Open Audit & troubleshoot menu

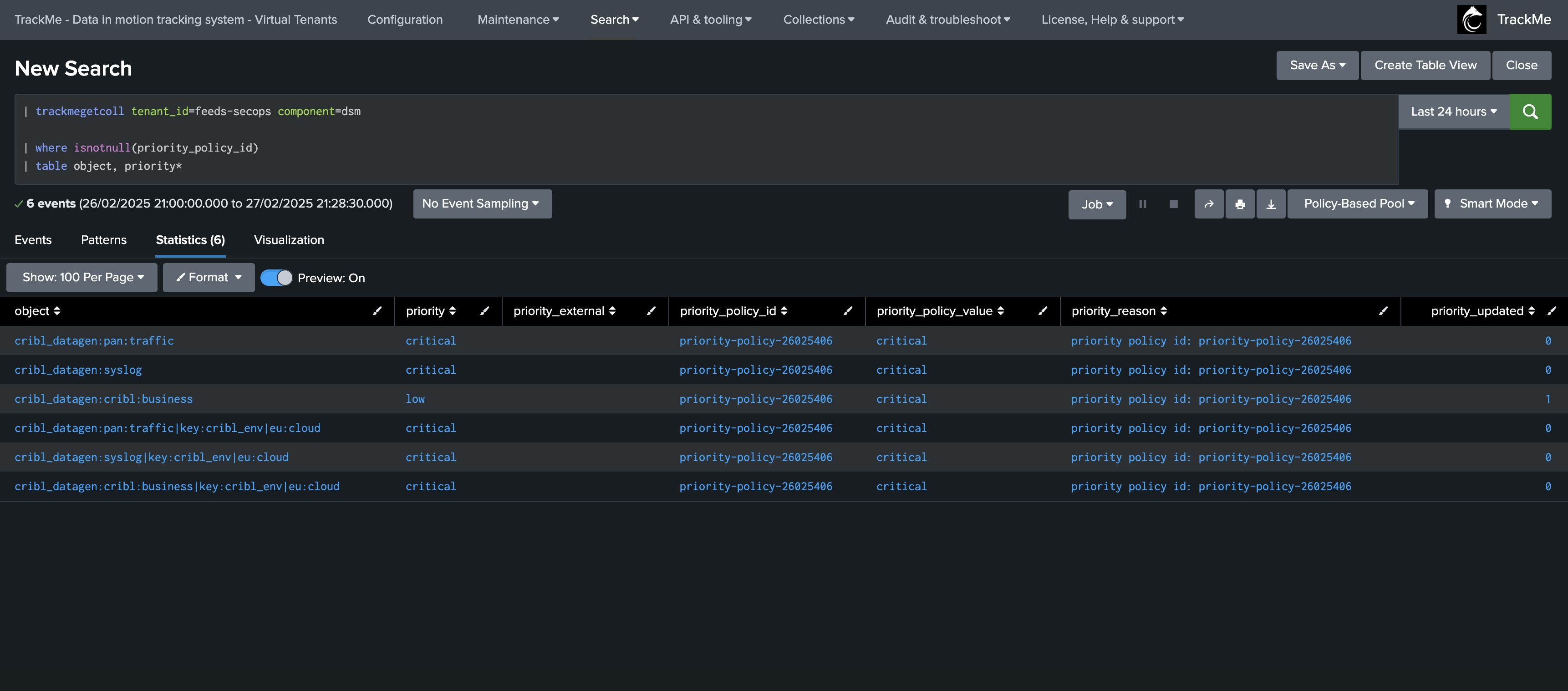(x=948, y=20)
